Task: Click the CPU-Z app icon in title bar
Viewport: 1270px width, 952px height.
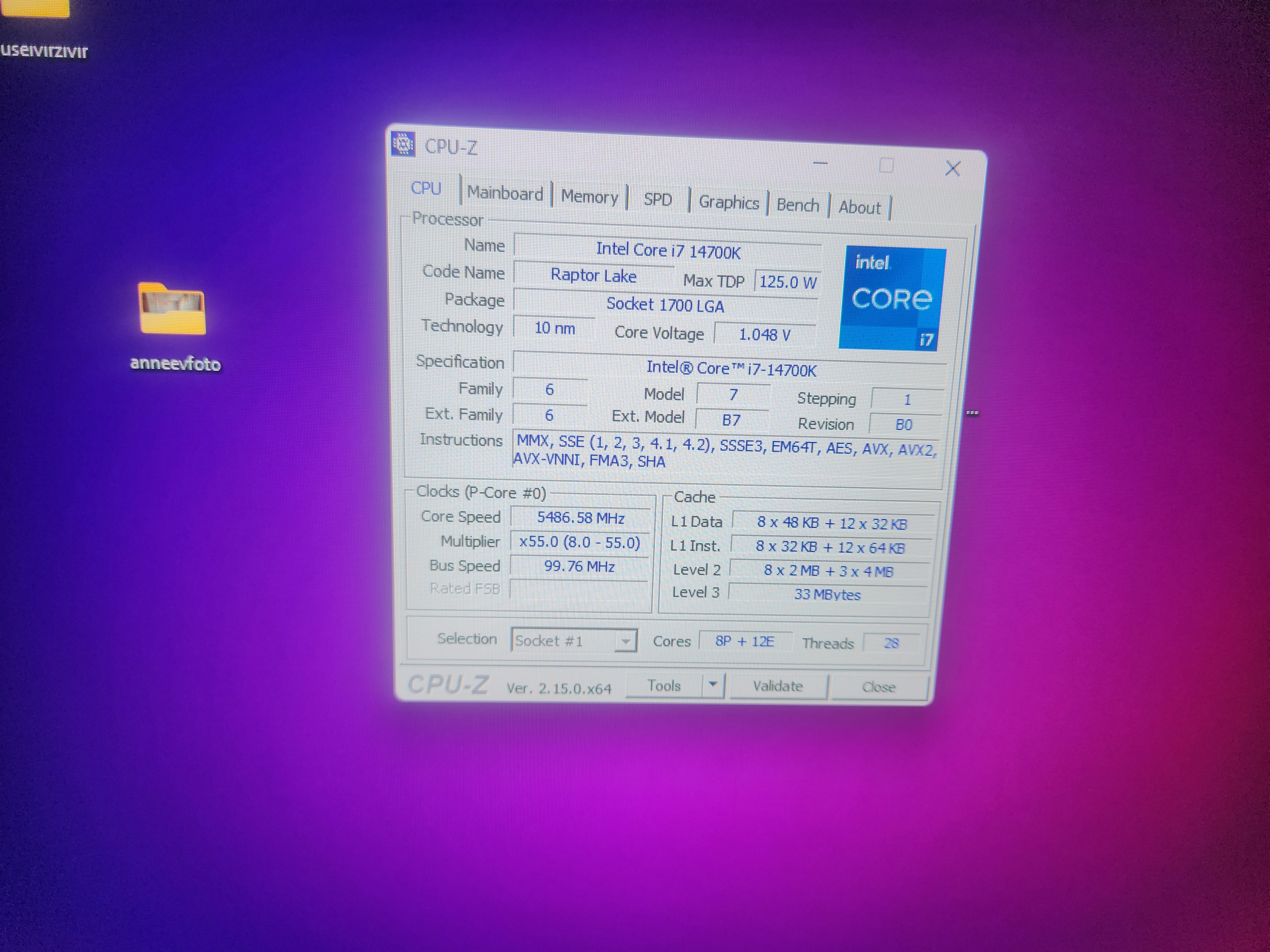Action: coord(403,144)
